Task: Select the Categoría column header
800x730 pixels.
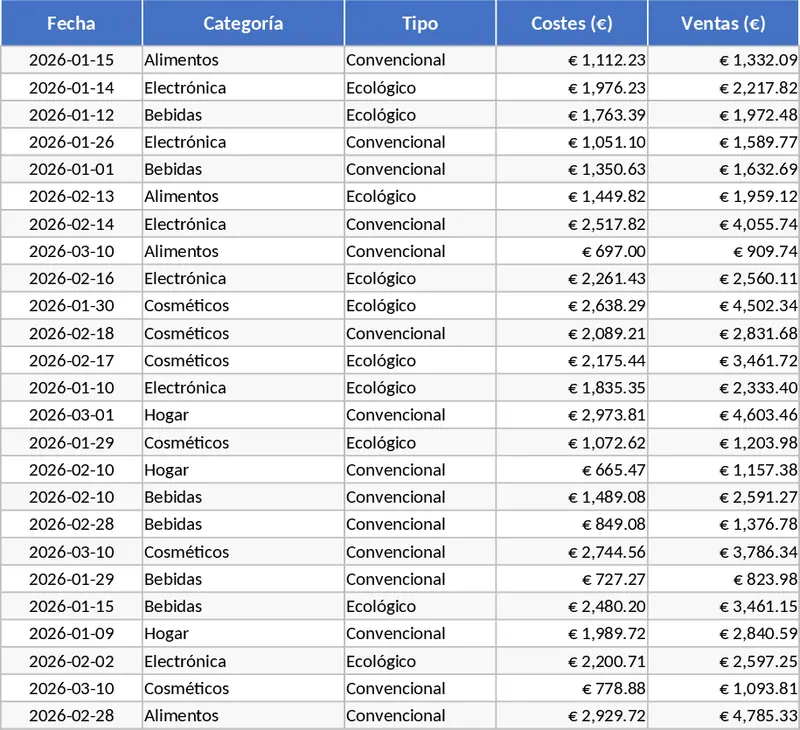Action: 243,23
